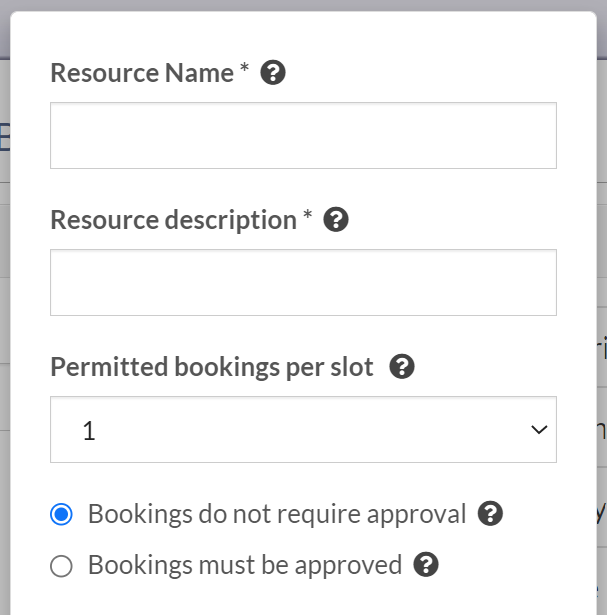Click into the Resource description input box
607x615 pixels.
coord(303,282)
